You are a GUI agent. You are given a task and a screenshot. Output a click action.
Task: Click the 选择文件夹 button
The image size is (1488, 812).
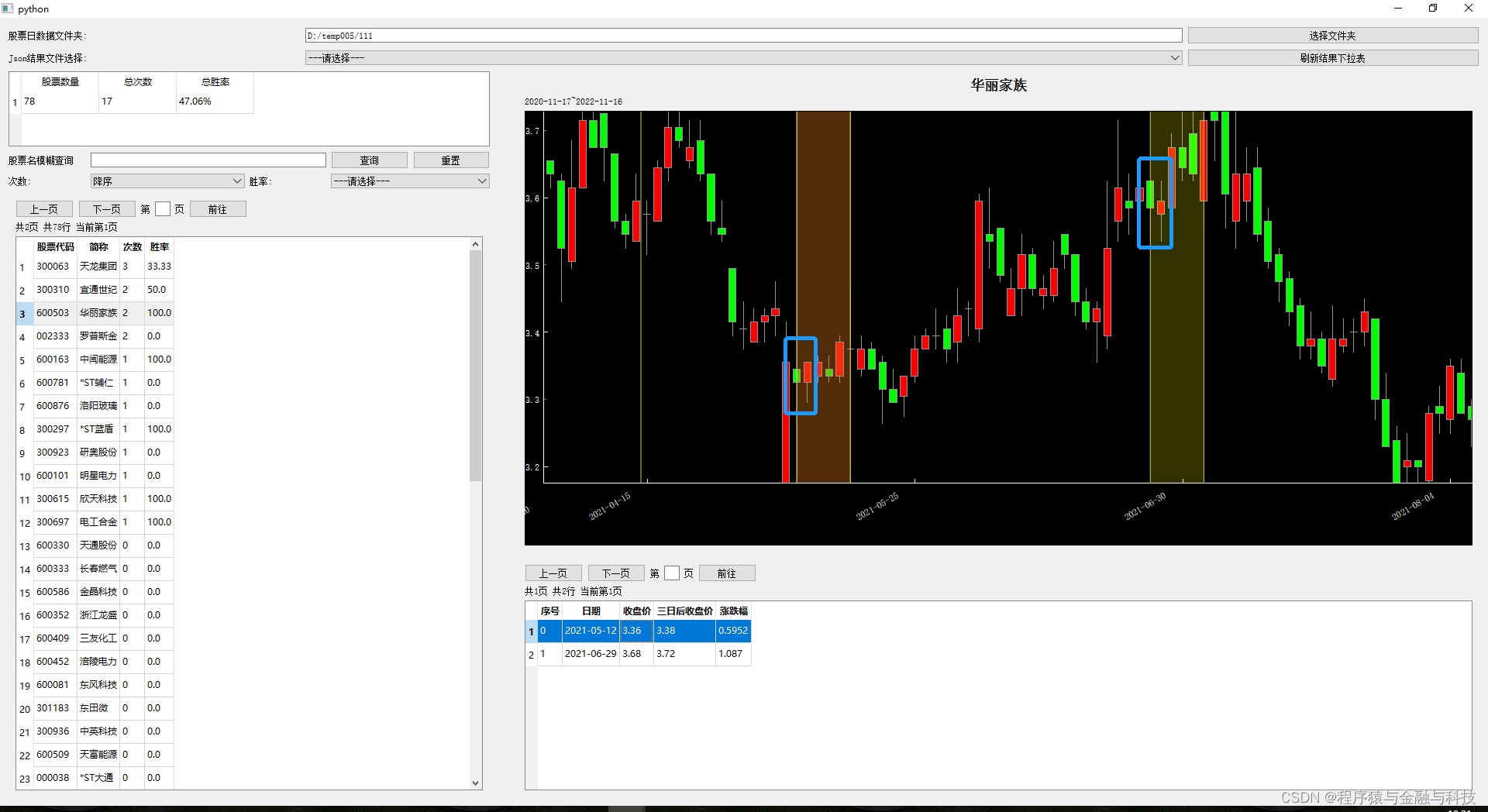tap(1332, 36)
